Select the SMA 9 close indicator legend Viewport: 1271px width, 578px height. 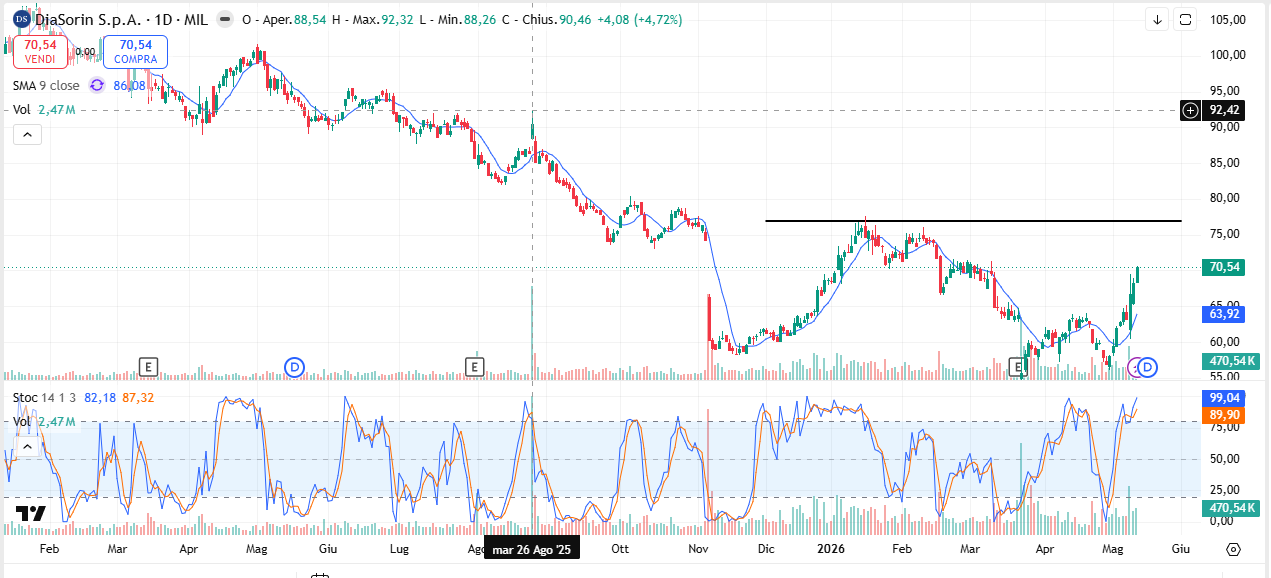[x=46, y=86]
